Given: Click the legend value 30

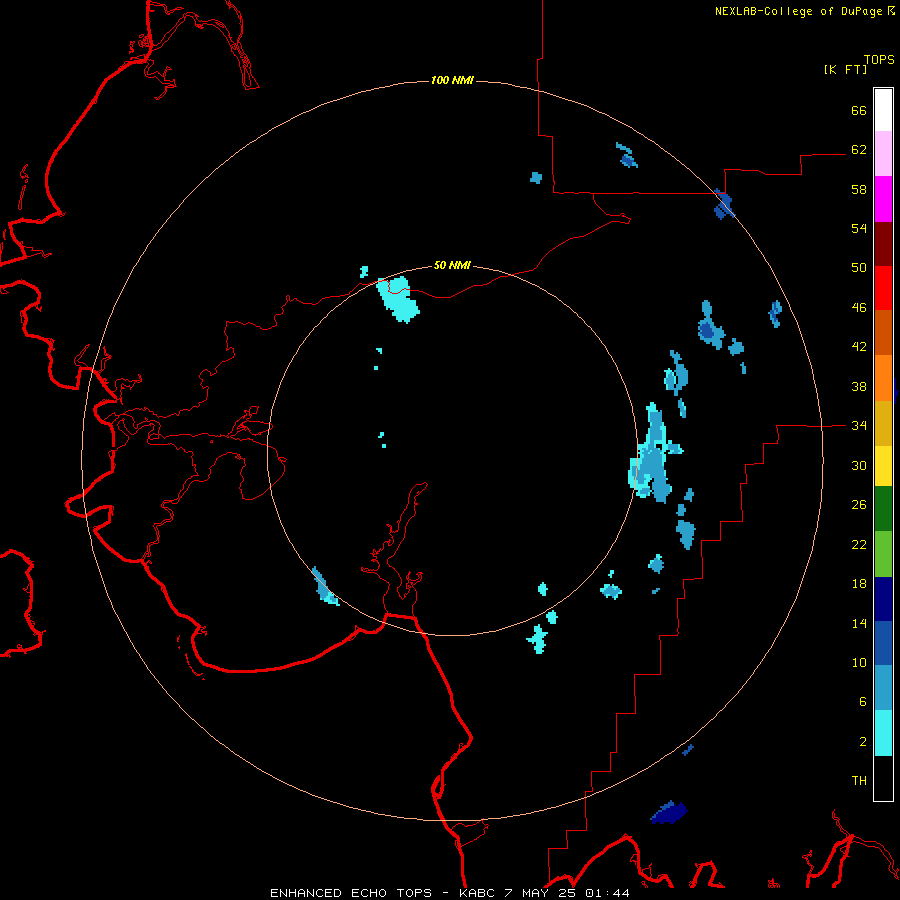Looking at the screenshot, I should coord(859,465).
